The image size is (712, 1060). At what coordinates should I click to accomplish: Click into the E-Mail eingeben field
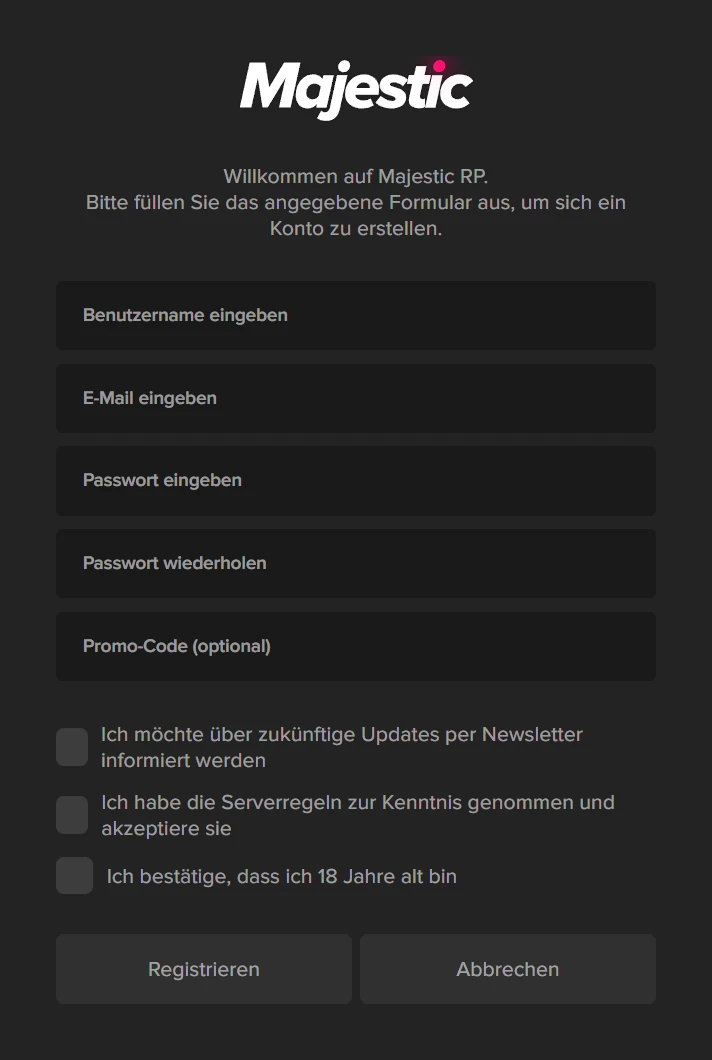click(x=356, y=398)
